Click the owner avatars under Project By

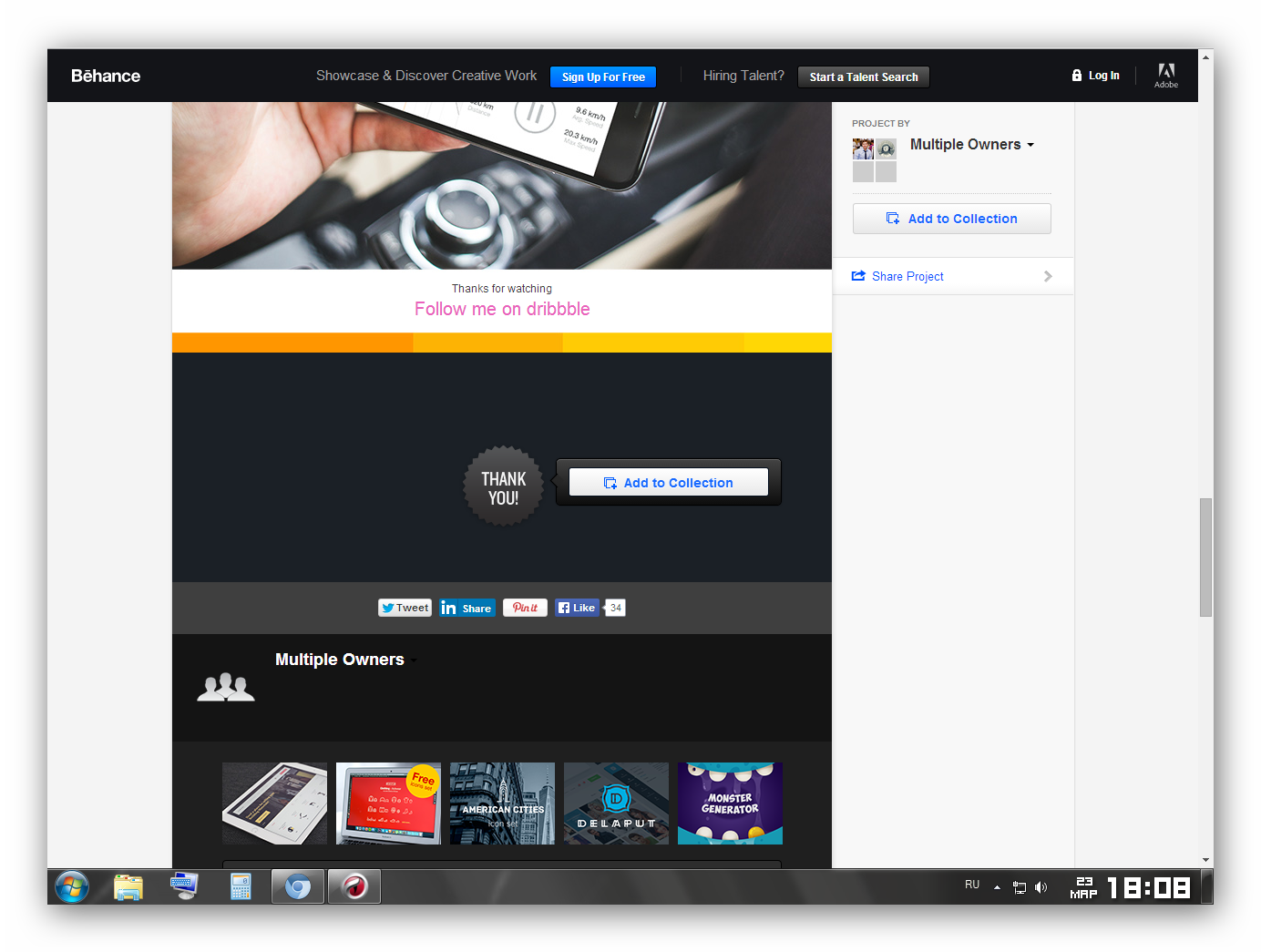(x=875, y=160)
